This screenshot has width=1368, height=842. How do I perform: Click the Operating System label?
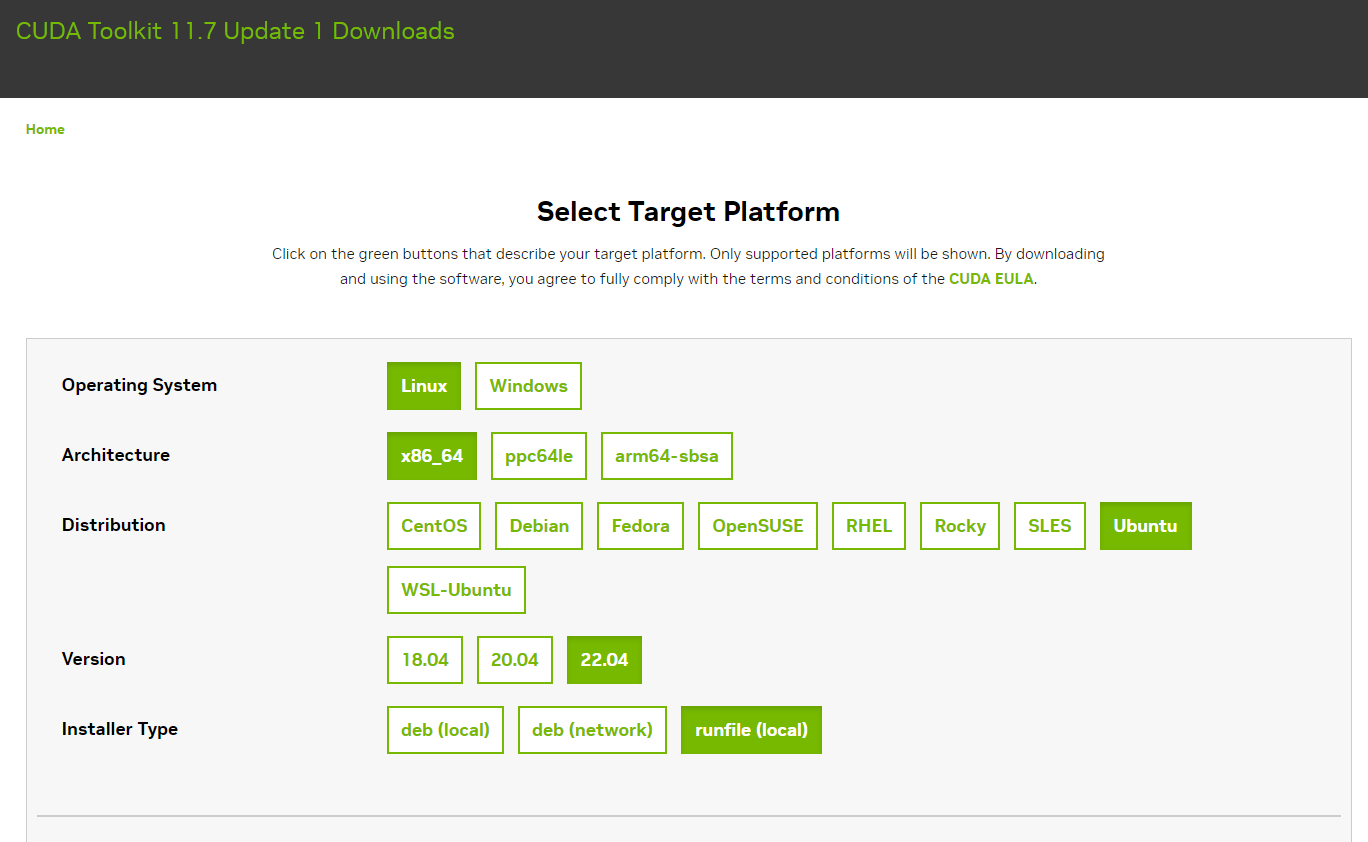coord(139,385)
